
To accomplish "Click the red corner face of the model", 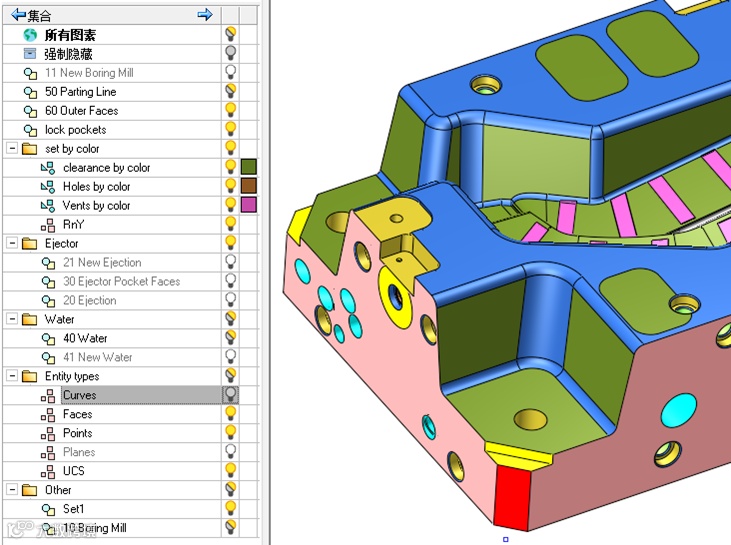I will click(512, 497).
